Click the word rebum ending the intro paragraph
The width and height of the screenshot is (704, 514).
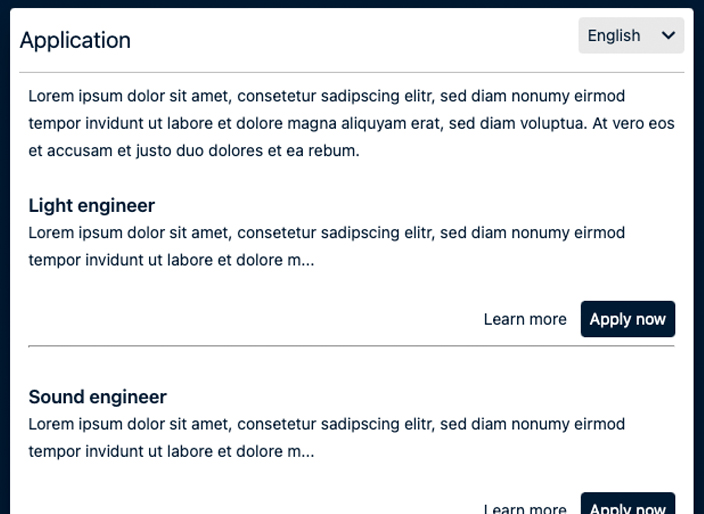[334, 151]
